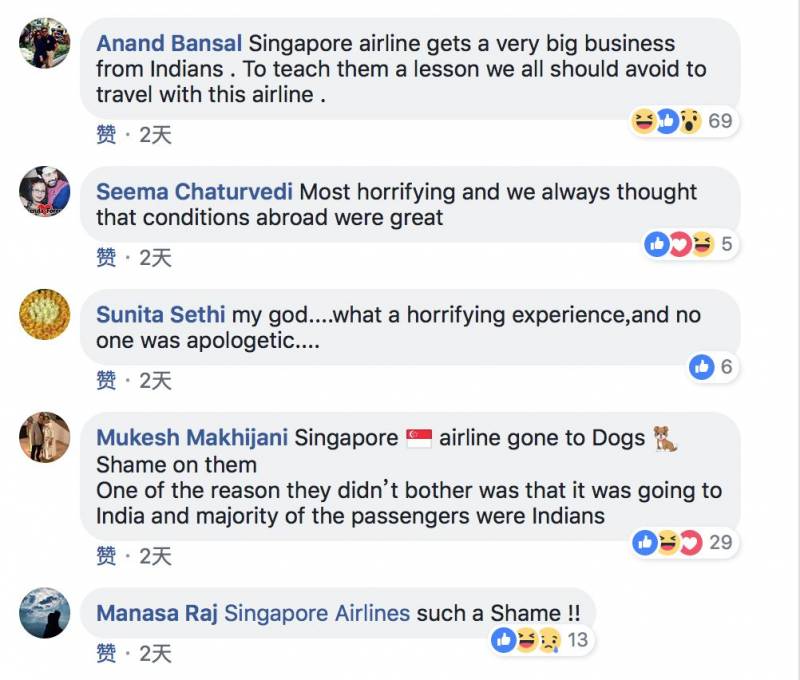Screen dimensions: 800x680
Task: Click Anand Bansal's profile picture
Action: coord(45,43)
